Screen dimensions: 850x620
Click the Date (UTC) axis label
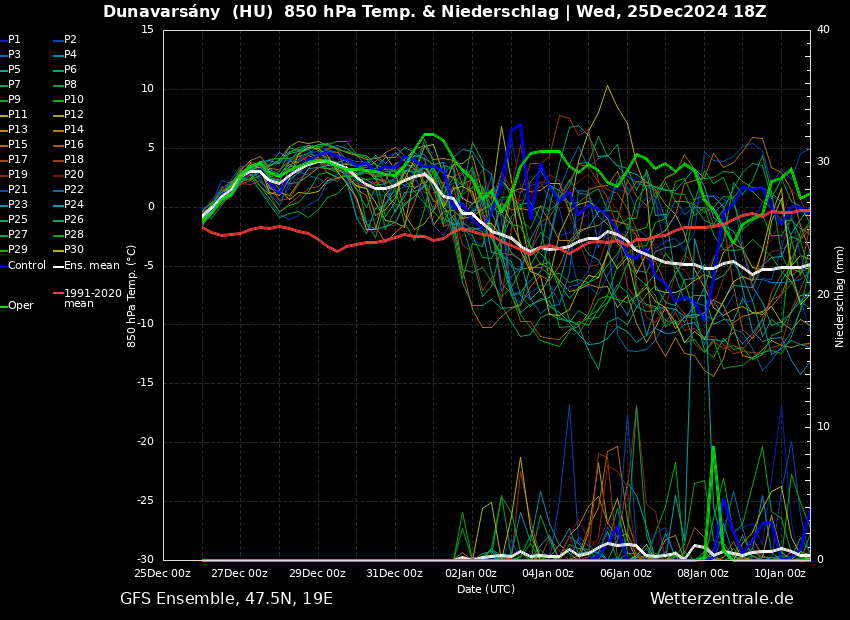coord(486,590)
